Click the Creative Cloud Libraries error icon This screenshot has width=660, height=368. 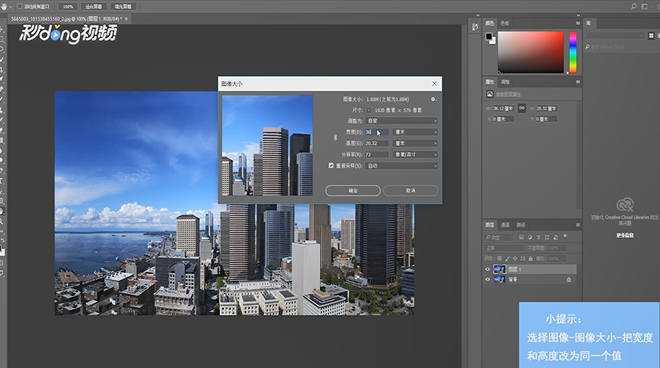[x=625, y=205]
